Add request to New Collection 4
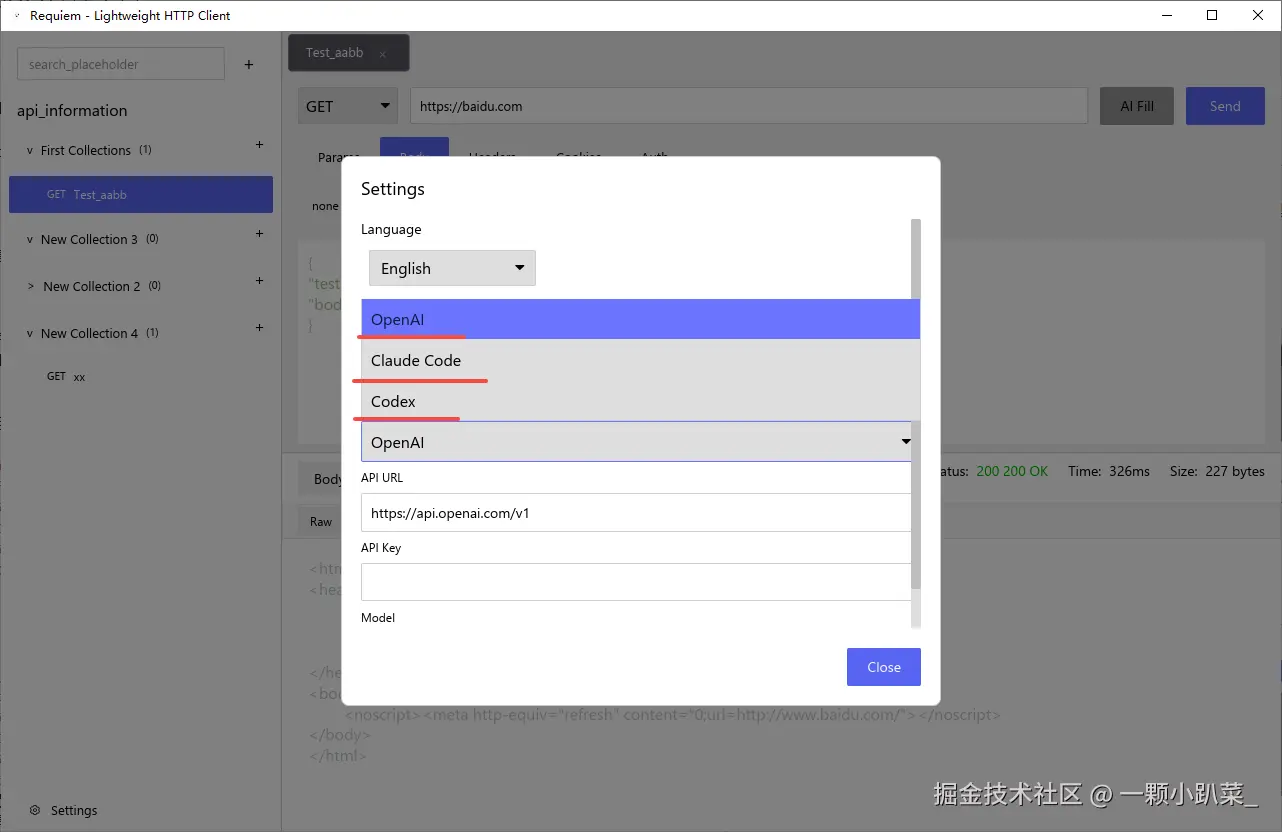 (259, 328)
